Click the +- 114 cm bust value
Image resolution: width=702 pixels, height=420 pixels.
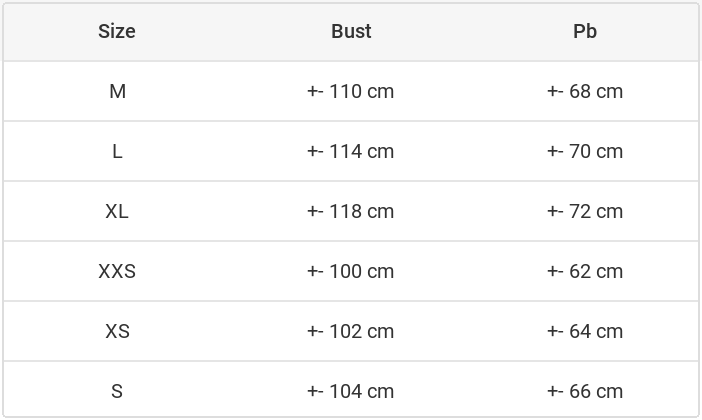click(x=351, y=151)
